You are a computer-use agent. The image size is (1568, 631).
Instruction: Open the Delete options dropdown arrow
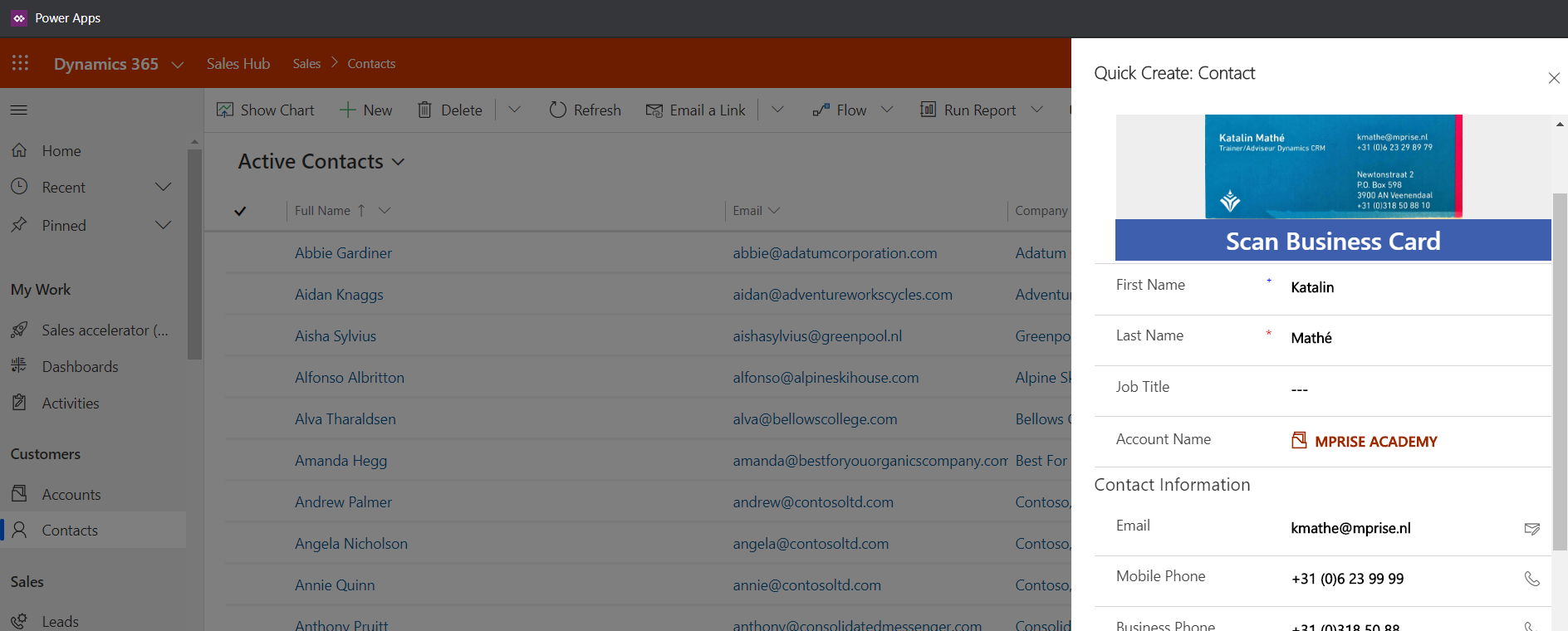(x=514, y=110)
